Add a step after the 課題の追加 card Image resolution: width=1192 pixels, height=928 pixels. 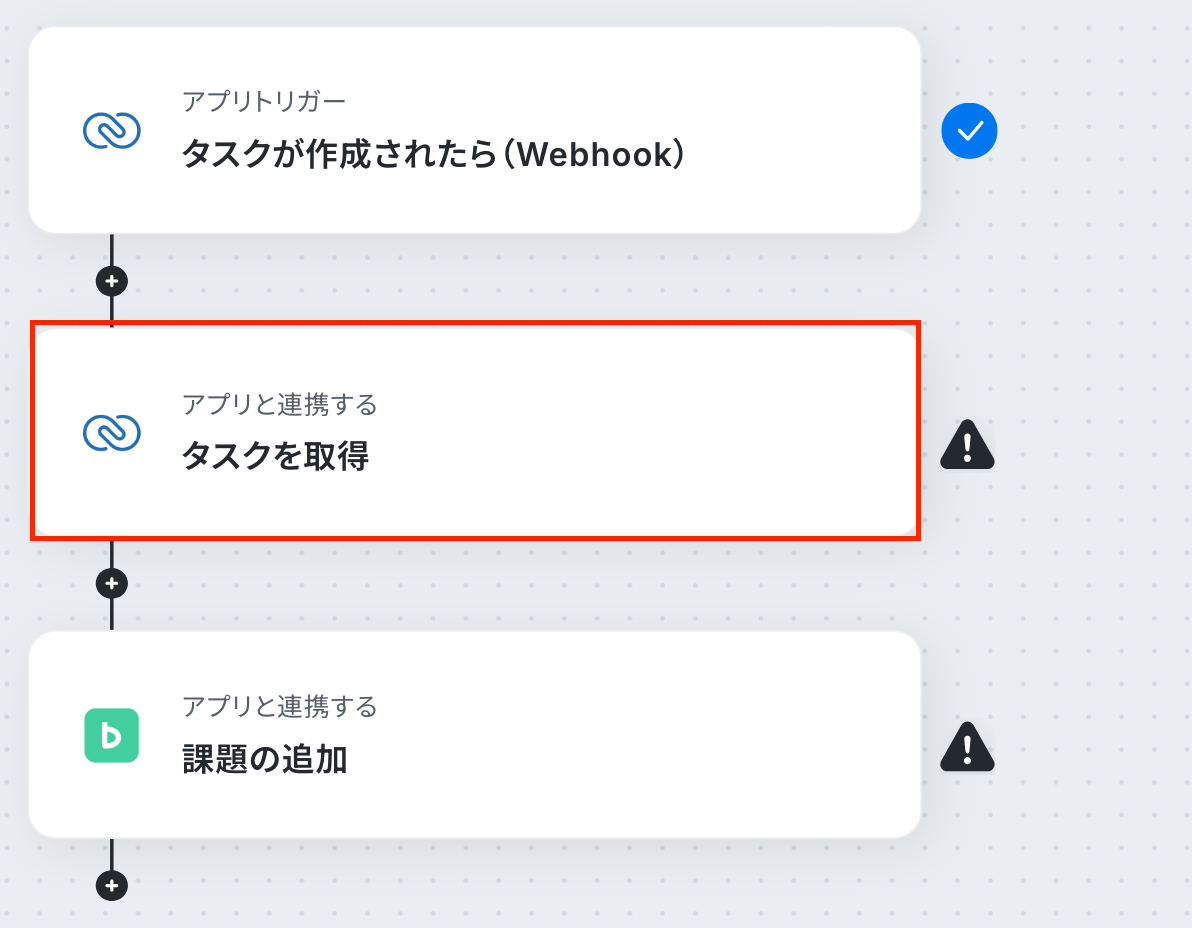click(x=112, y=885)
